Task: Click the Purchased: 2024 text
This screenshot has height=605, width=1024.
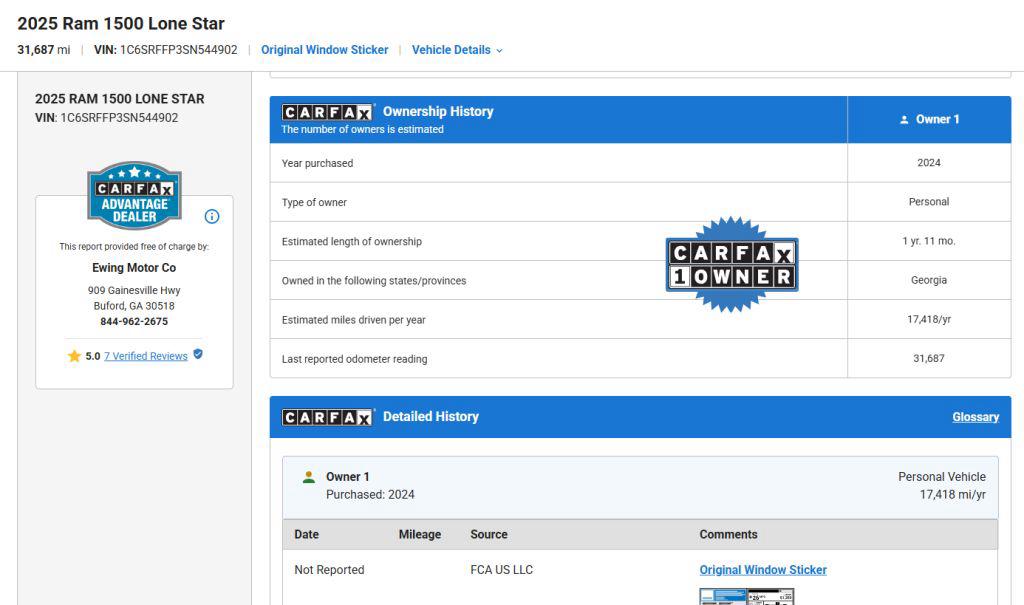Action: coord(370,495)
